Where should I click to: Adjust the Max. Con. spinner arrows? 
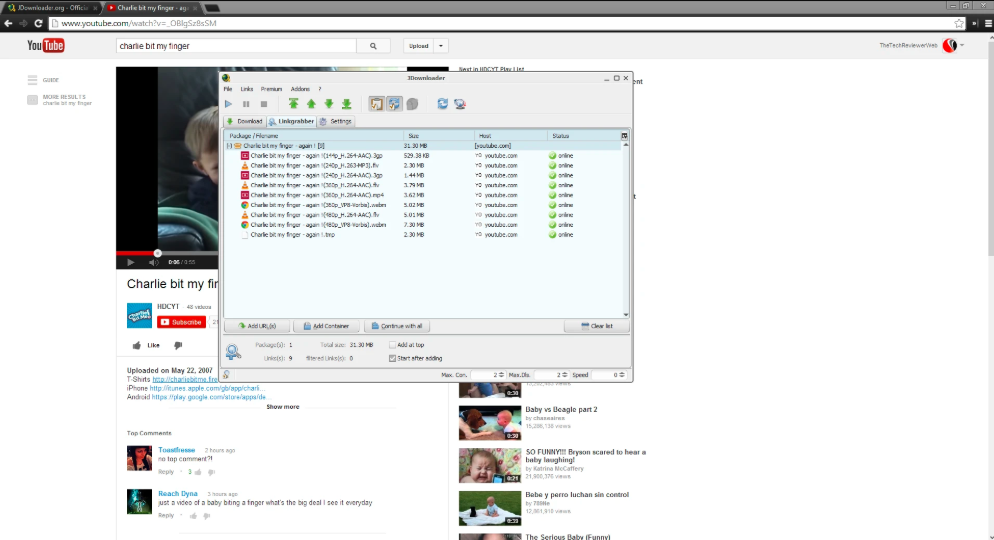[x=501, y=375]
